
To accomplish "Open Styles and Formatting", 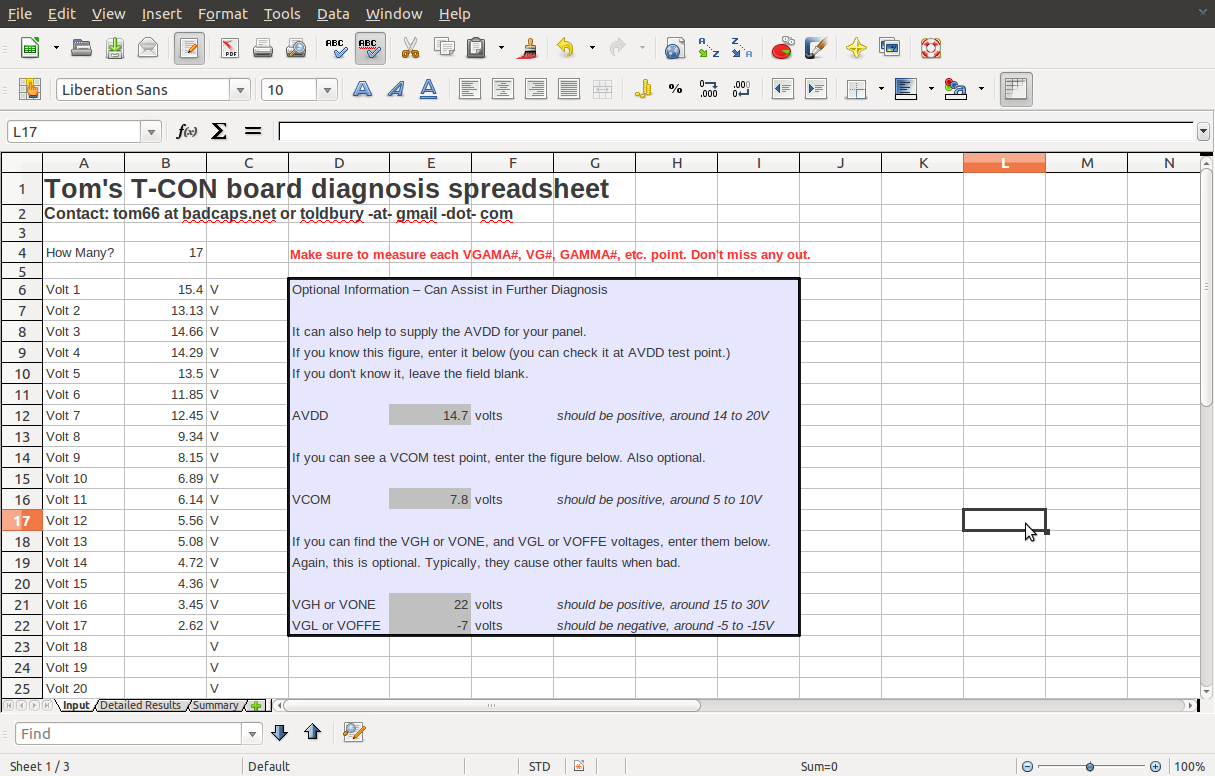I will 30,89.
